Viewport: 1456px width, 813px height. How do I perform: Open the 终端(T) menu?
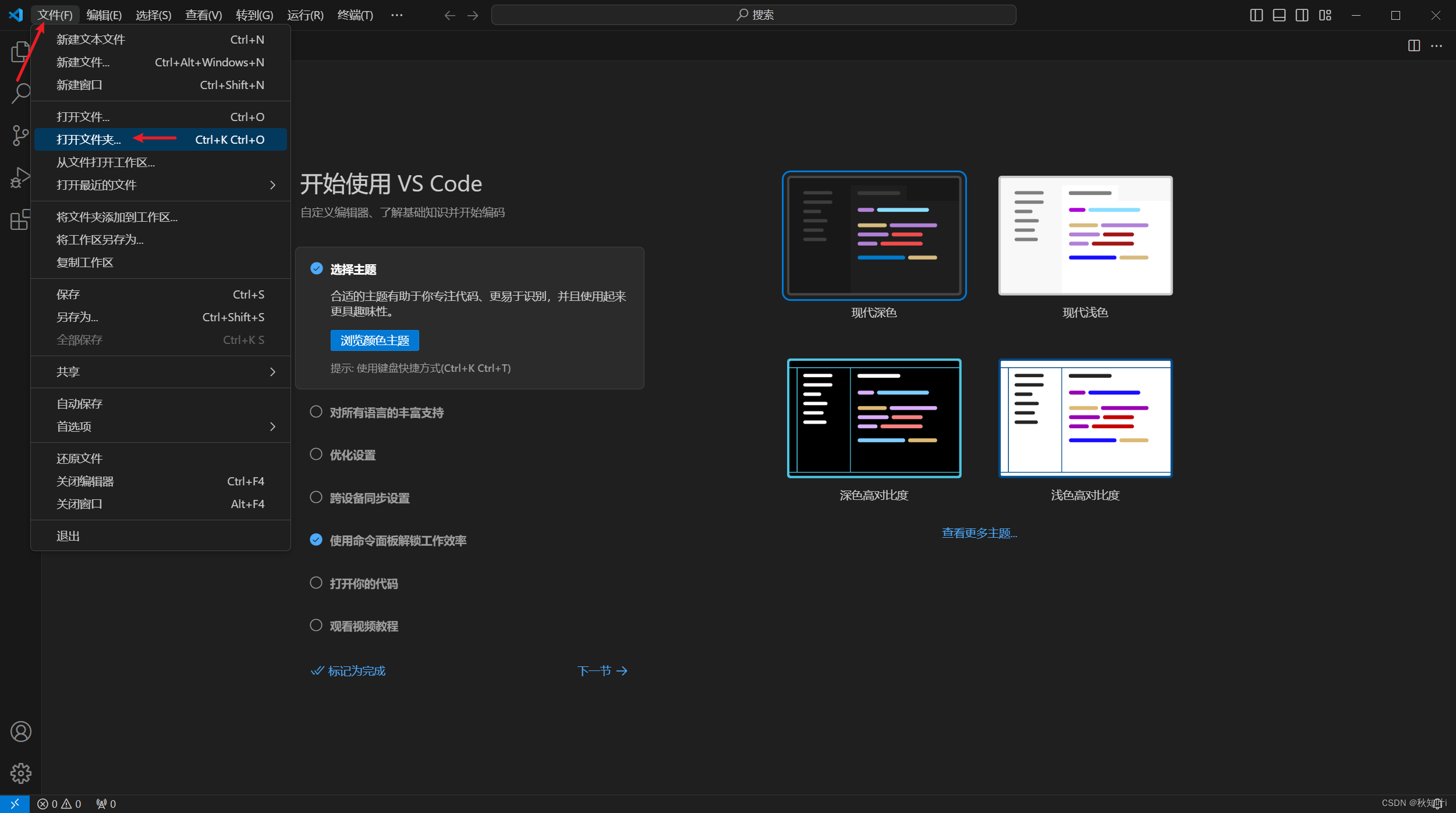pos(355,15)
